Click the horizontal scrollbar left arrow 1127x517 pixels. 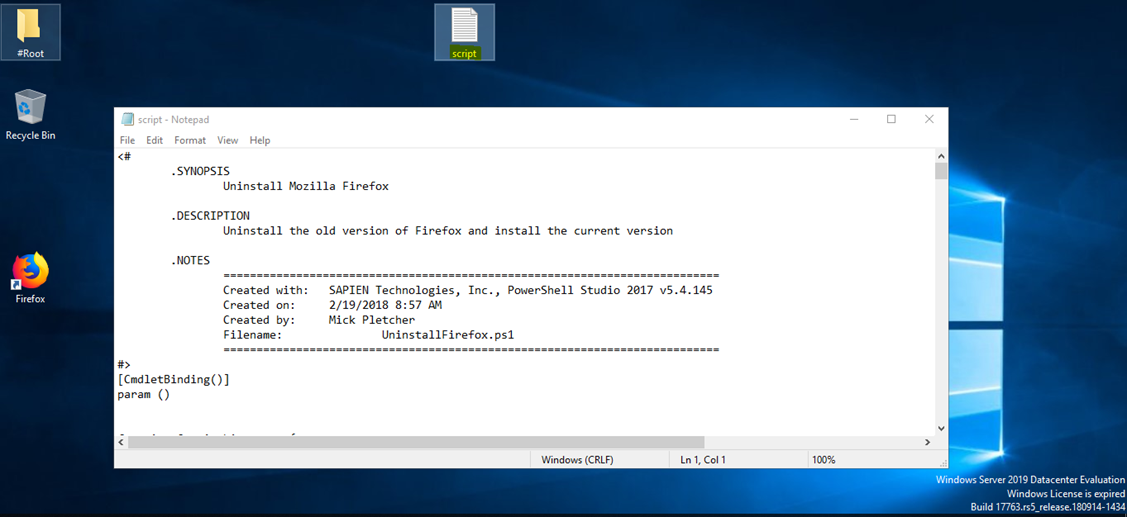pos(121,442)
